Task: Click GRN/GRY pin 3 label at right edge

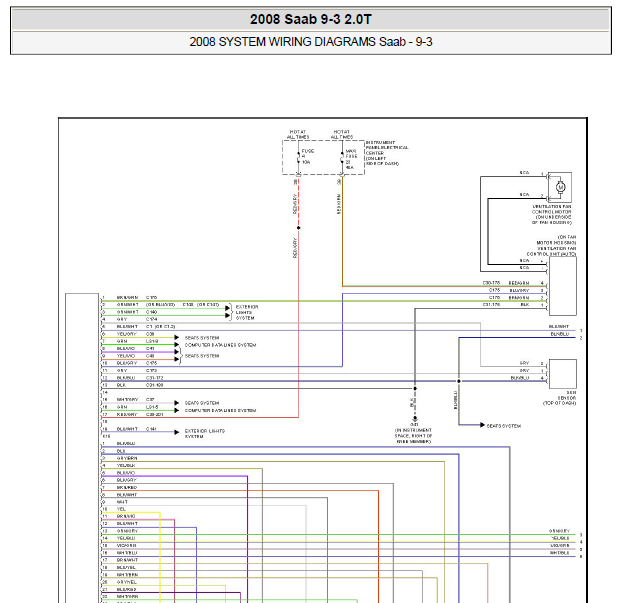Action: pos(559,531)
